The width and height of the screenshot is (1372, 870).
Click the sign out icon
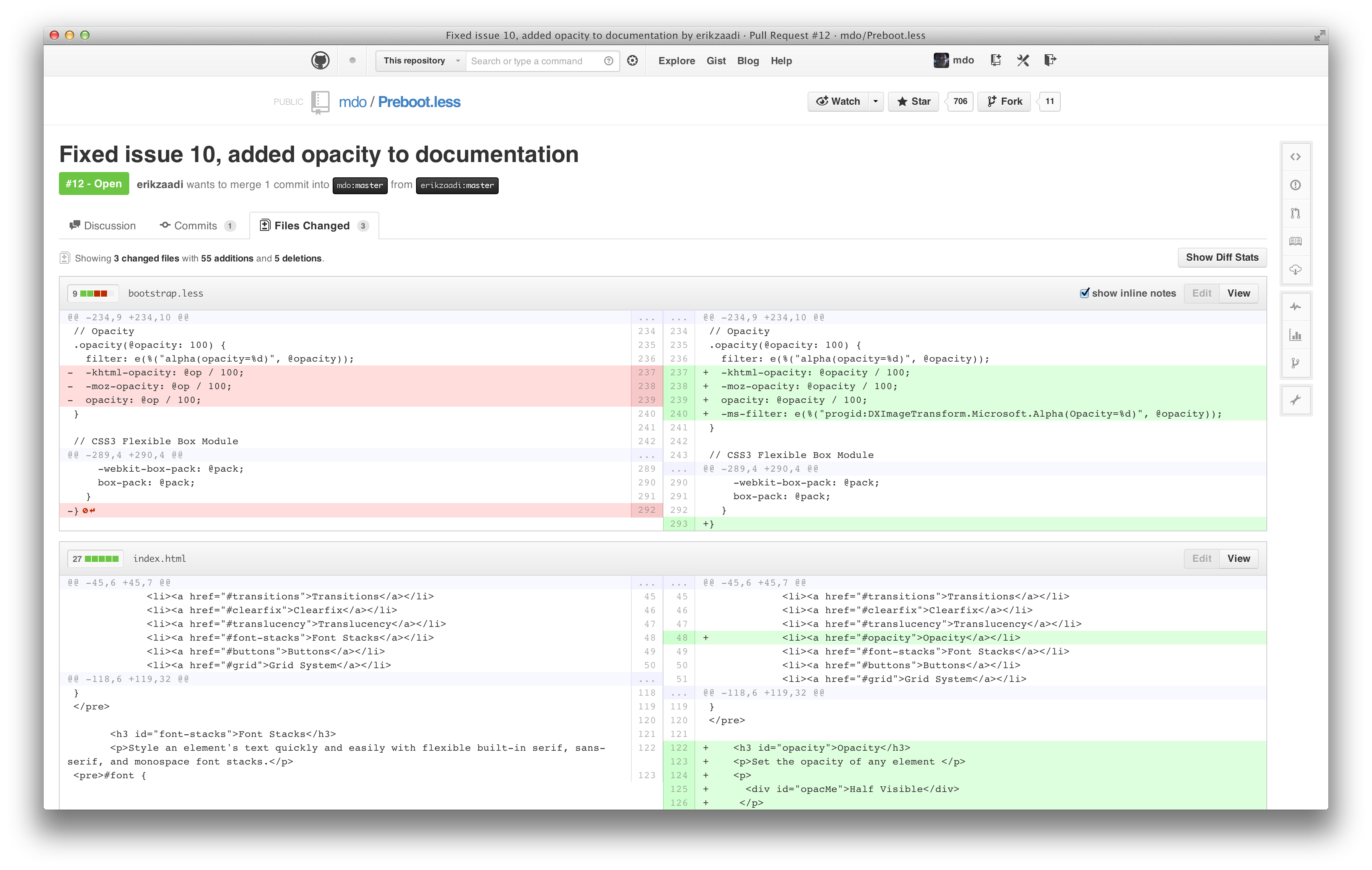pyautogui.click(x=1050, y=60)
